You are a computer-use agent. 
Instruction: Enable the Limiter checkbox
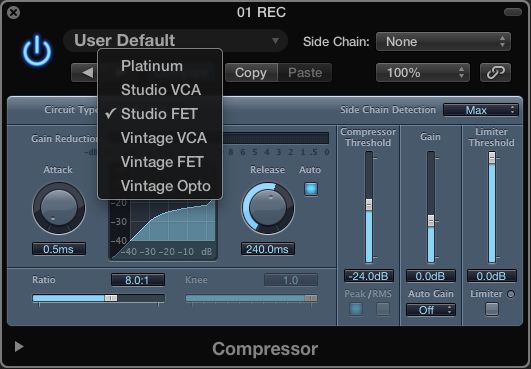point(492,309)
